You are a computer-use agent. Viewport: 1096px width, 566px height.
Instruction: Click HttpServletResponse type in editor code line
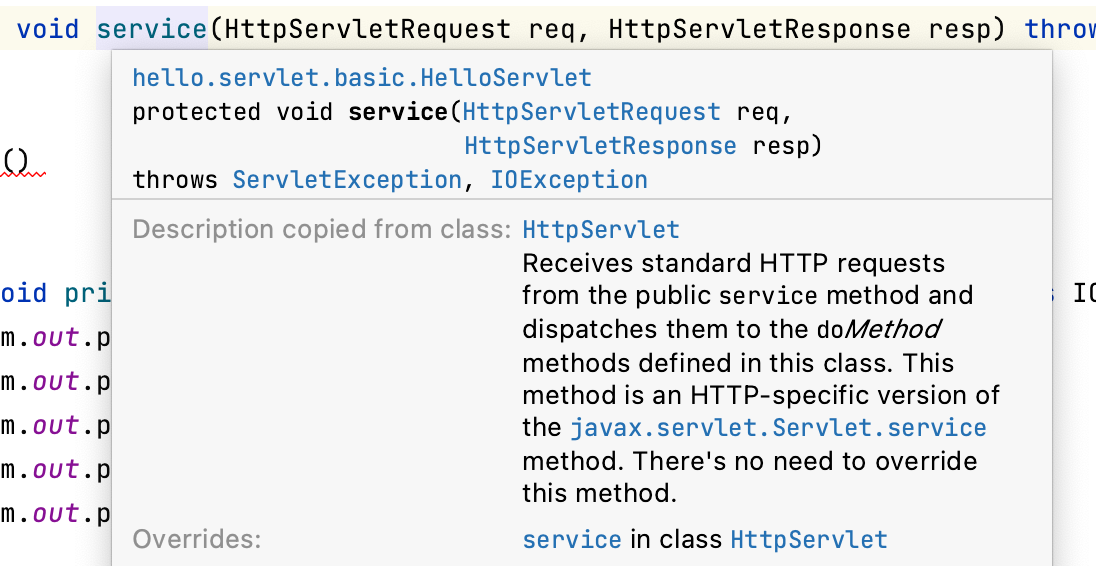click(x=760, y=29)
